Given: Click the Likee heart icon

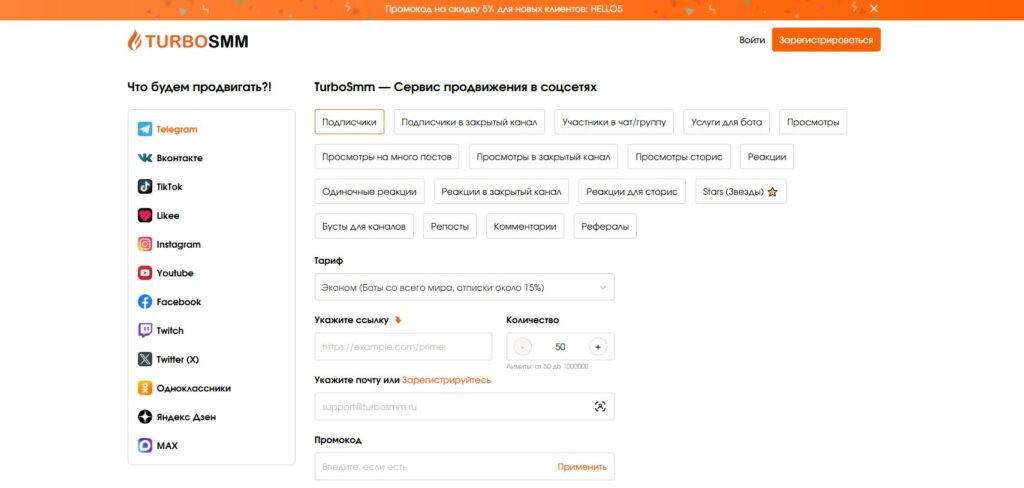Looking at the screenshot, I should (x=145, y=216).
